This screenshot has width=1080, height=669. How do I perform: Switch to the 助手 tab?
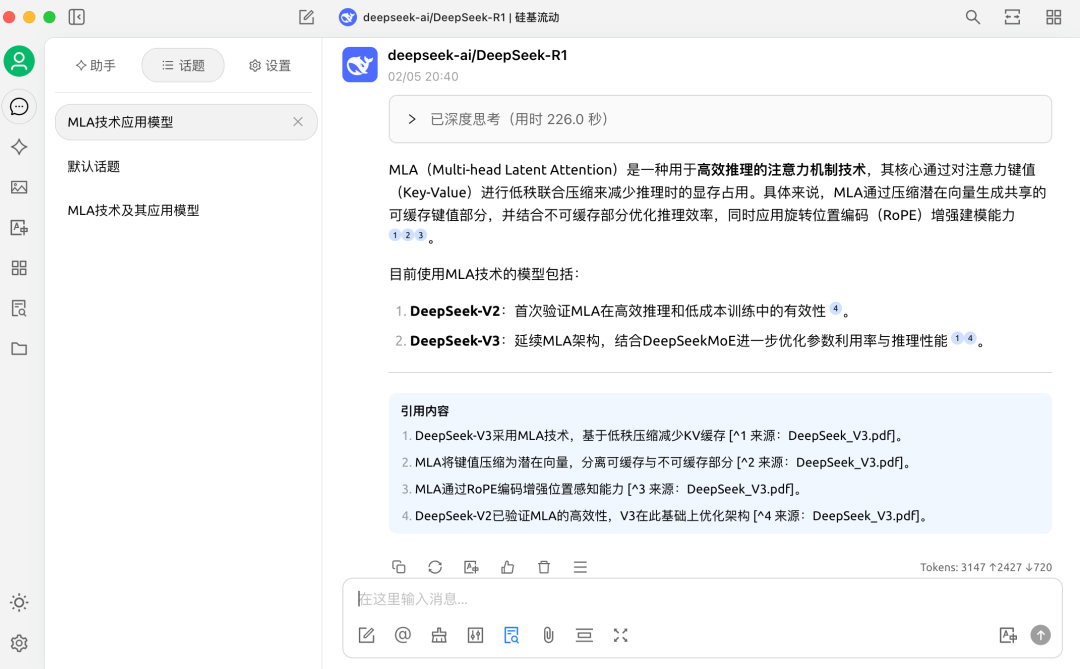point(96,65)
